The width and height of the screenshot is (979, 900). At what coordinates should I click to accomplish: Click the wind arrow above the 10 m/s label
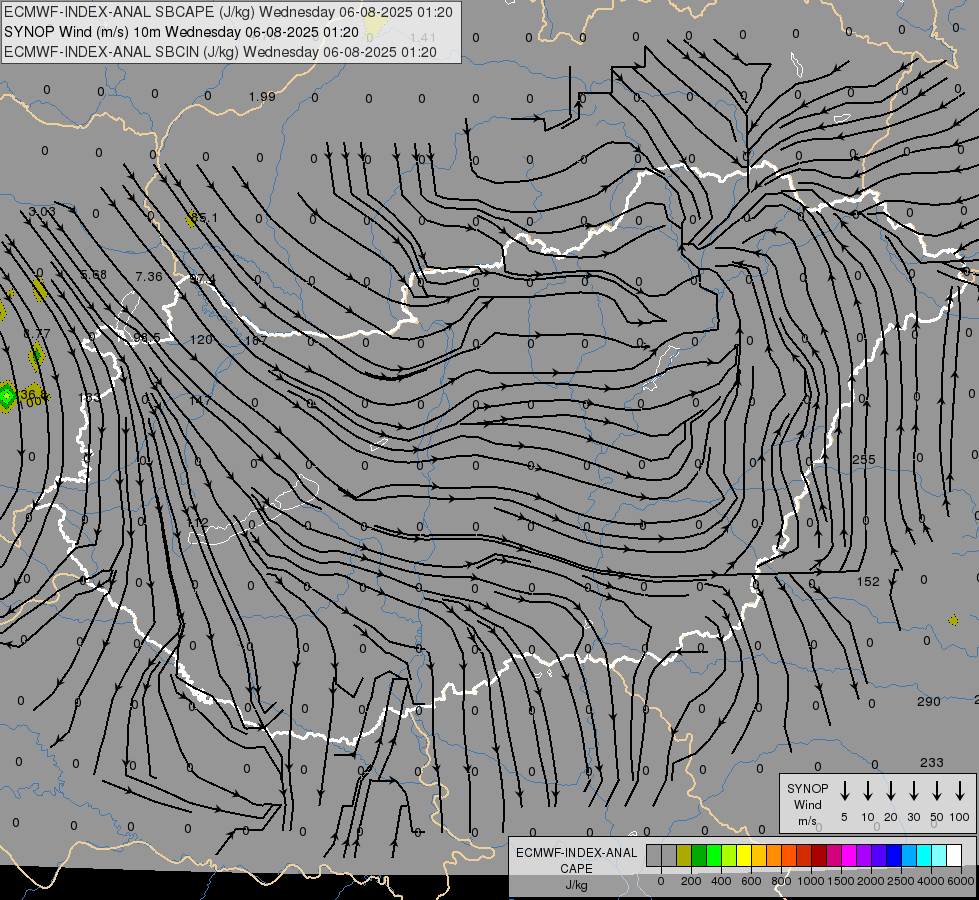click(x=867, y=791)
